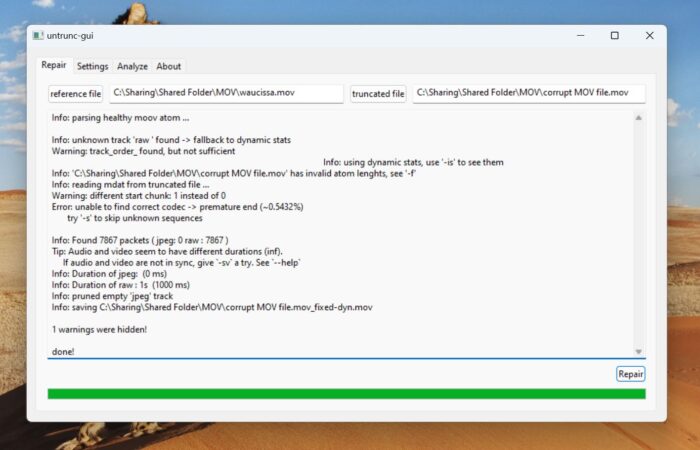Click the corrupt MOV file.mov path field
The width and height of the screenshot is (700, 450).
(x=528, y=94)
